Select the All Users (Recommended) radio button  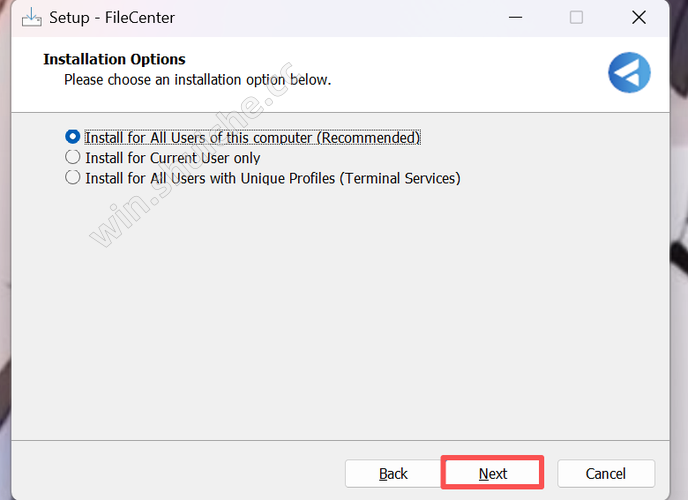point(72,137)
